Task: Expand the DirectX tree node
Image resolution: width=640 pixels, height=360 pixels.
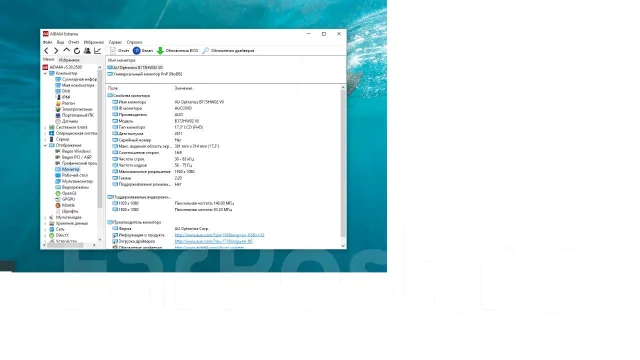Action: pyautogui.click(x=45, y=236)
